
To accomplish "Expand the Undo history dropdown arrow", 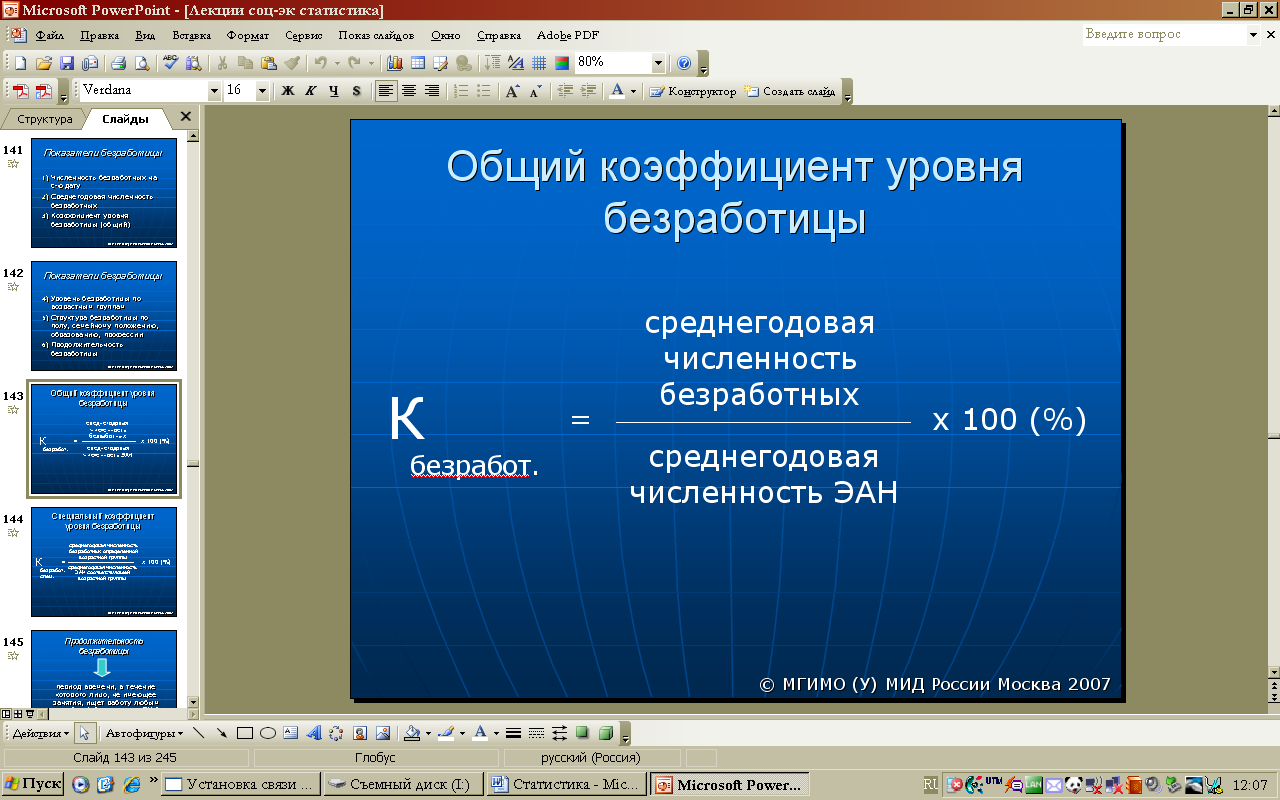I will [x=337, y=62].
